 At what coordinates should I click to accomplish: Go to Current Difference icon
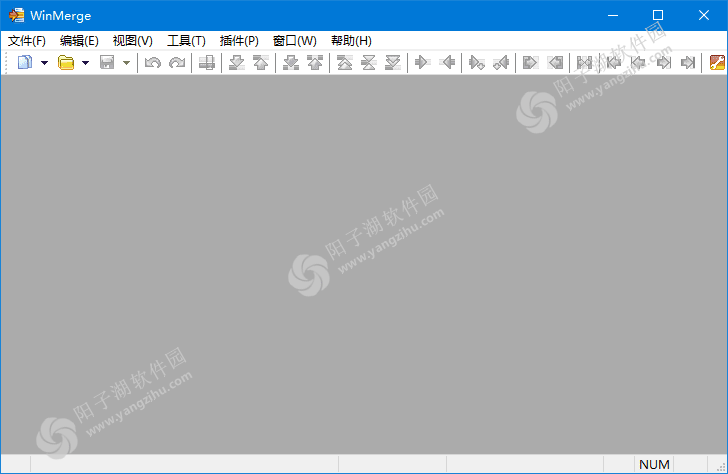point(369,62)
